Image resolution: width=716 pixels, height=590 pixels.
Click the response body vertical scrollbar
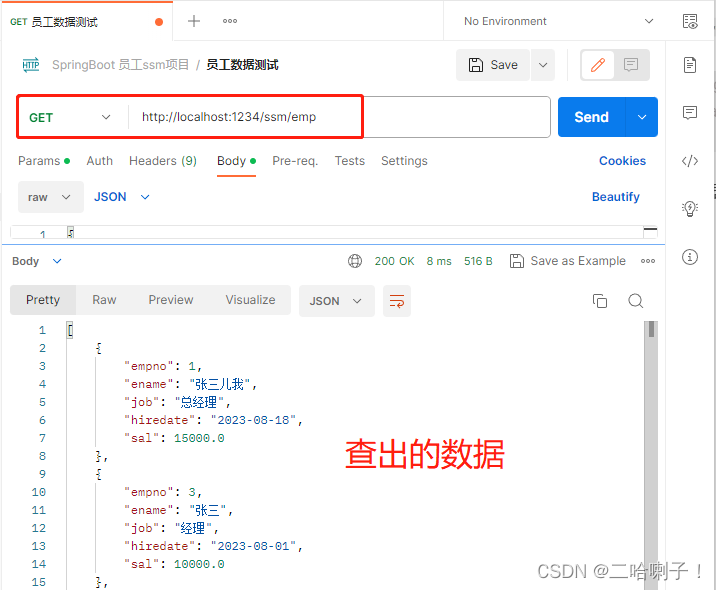[651, 454]
